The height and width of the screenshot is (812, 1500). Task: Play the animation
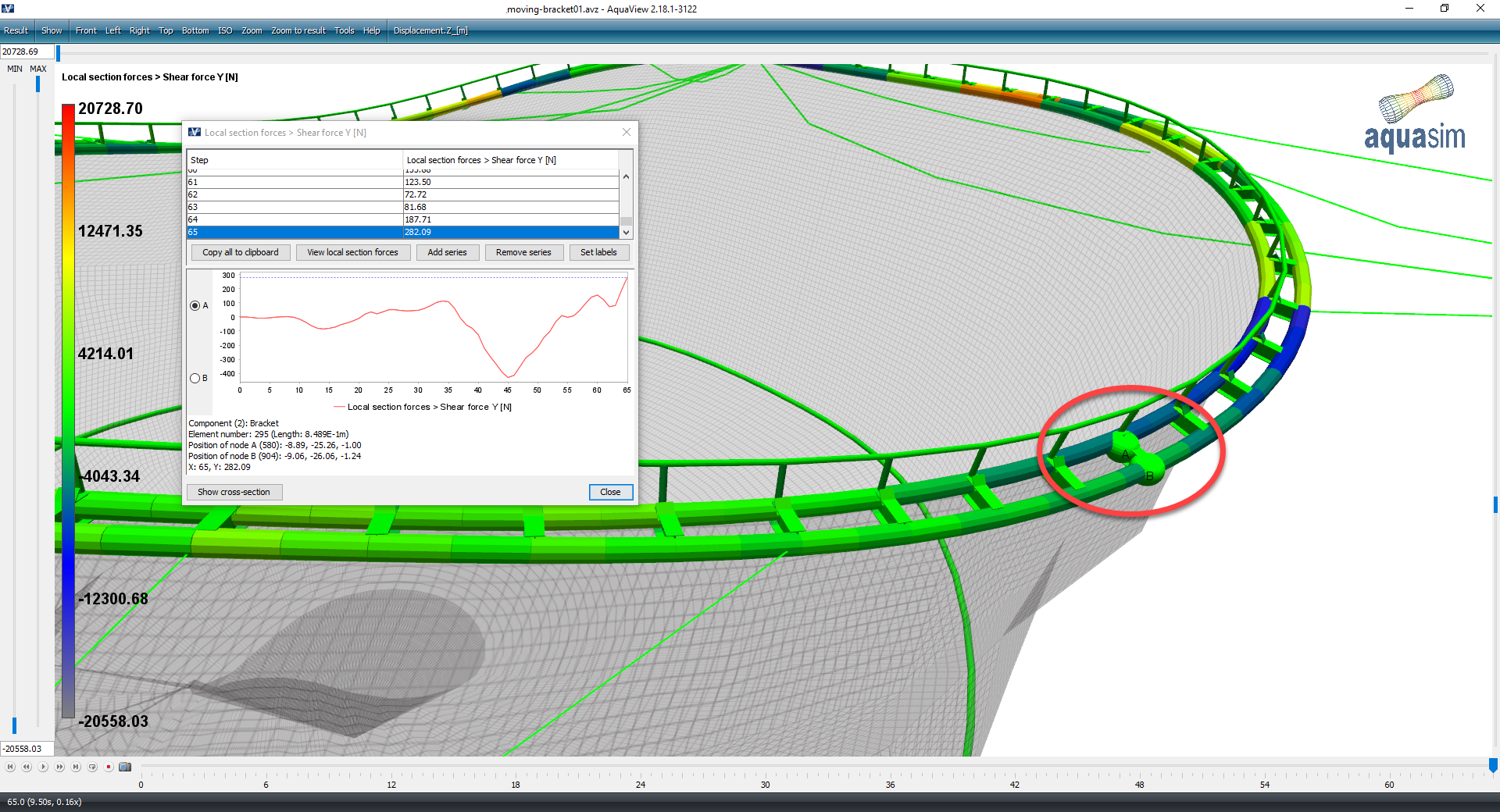point(43,767)
